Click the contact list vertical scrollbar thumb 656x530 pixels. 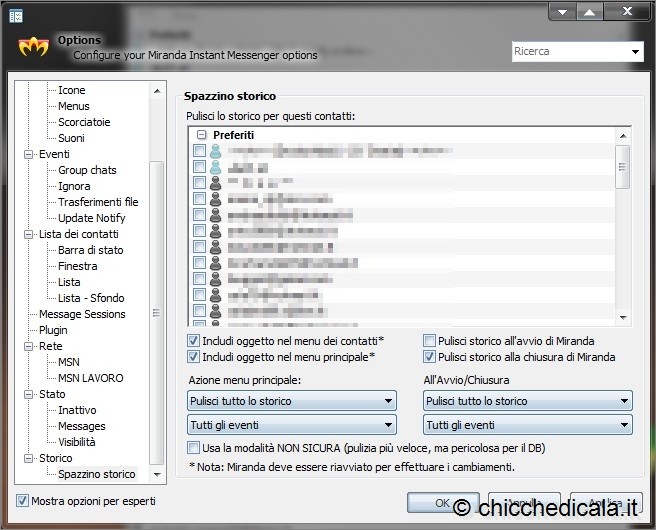point(622,167)
